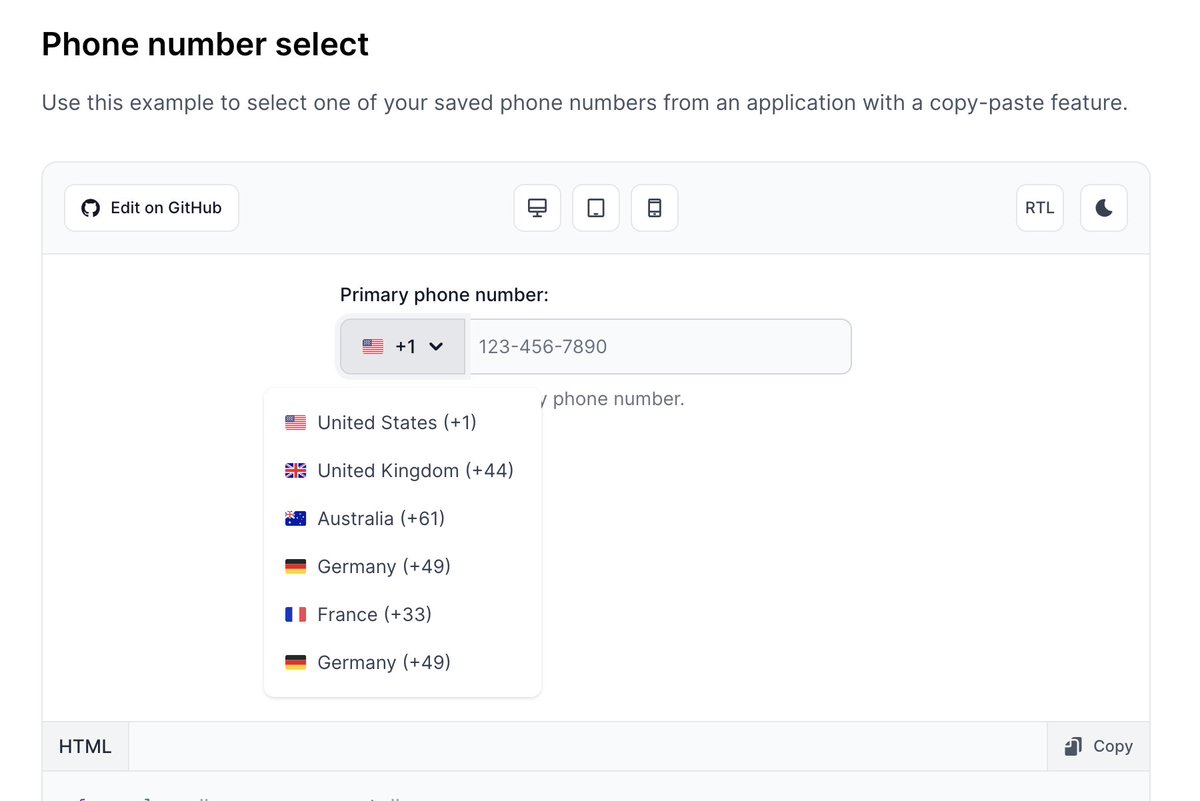
Task: Click the phone number input field
Action: point(659,347)
